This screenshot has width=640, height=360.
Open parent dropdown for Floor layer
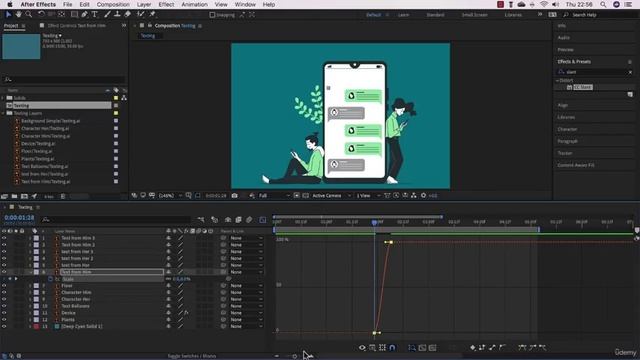(x=246, y=286)
